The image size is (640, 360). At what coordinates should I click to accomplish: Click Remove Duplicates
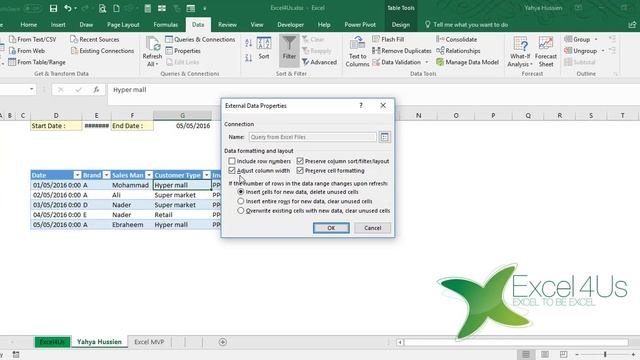pos(402,51)
